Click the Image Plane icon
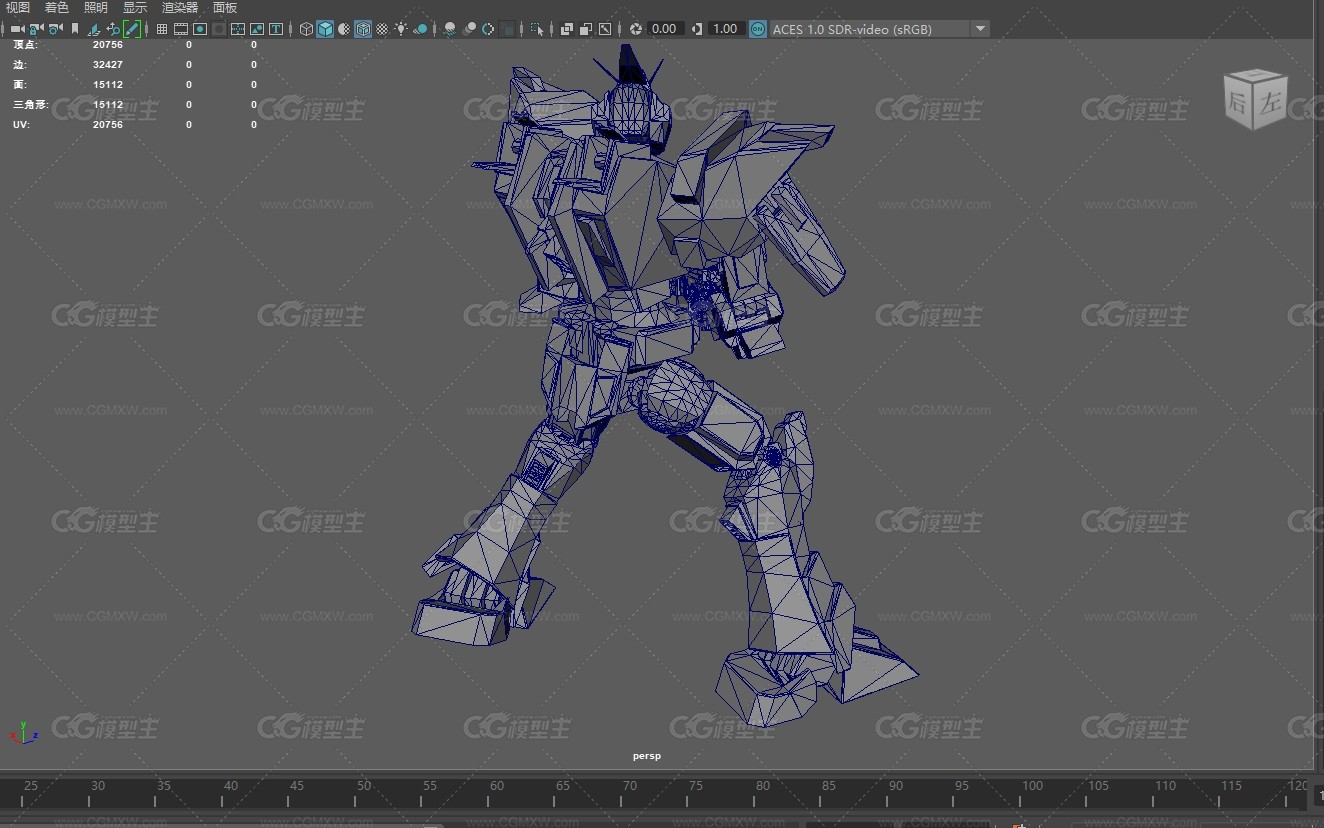1324x828 pixels. (93, 29)
